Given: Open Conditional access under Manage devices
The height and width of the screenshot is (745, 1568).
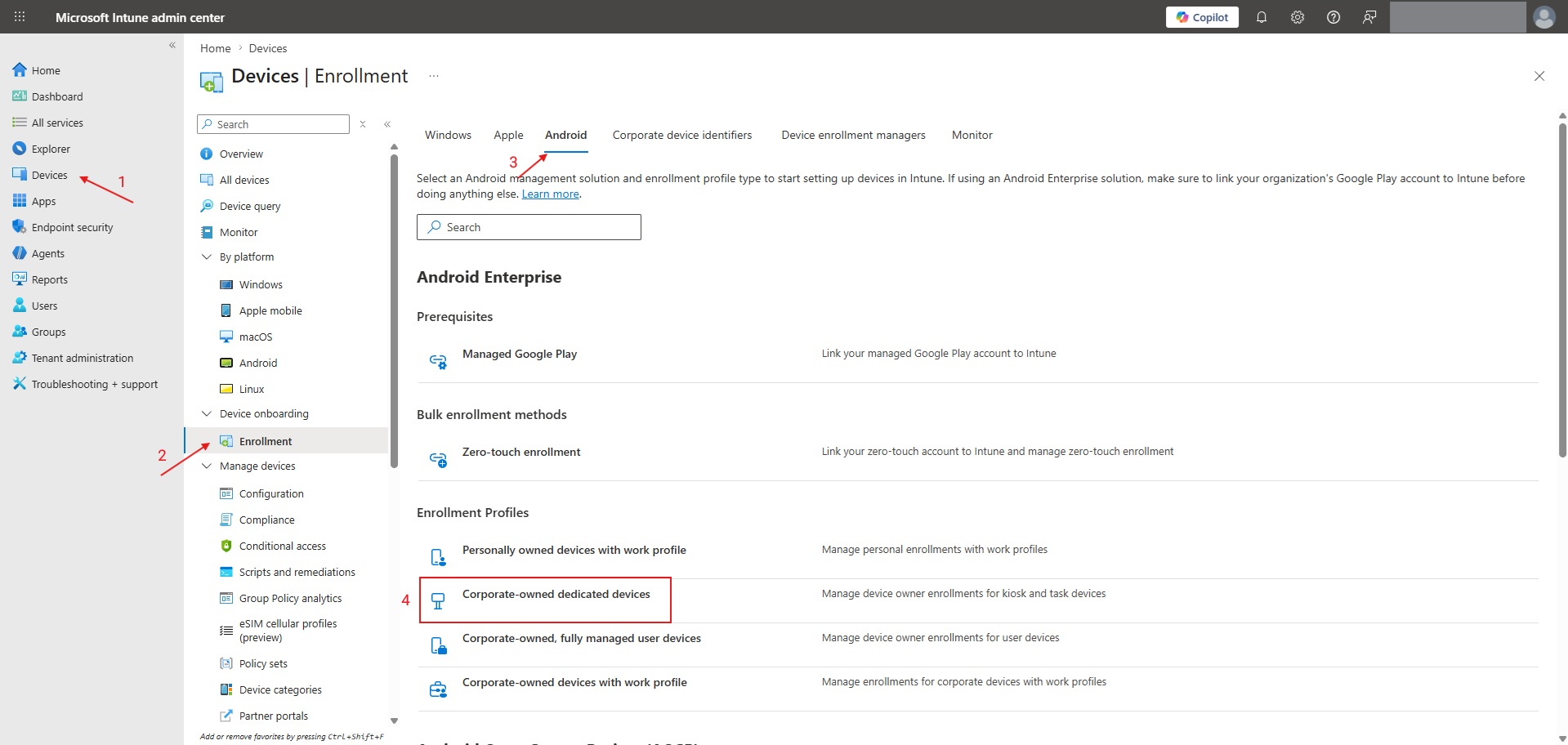Looking at the screenshot, I should [282, 546].
